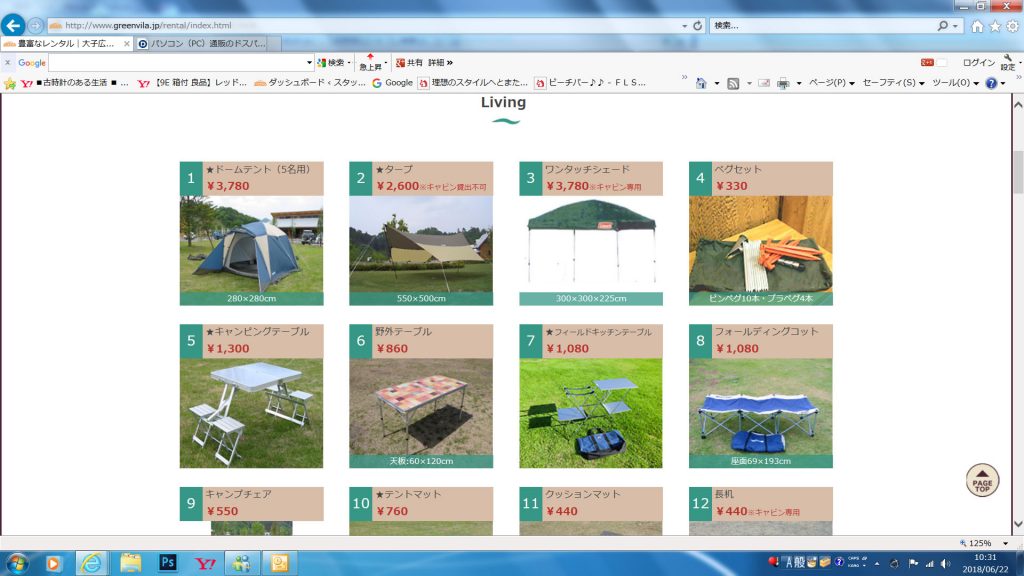
Task: Open the 理想のスタイルへとまた favorite
Action: coord(472,83)
